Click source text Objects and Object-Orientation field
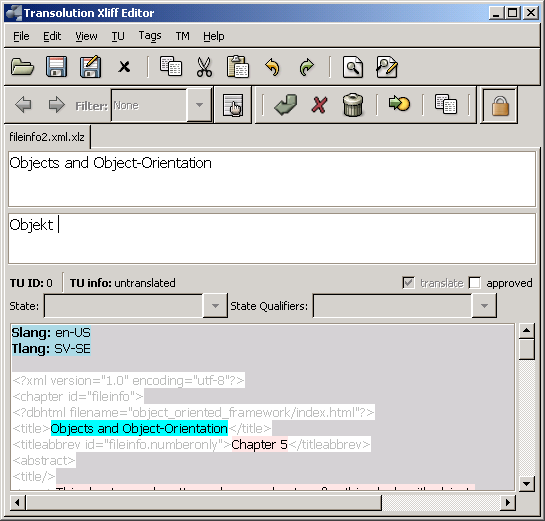 [x=272, y=179]
